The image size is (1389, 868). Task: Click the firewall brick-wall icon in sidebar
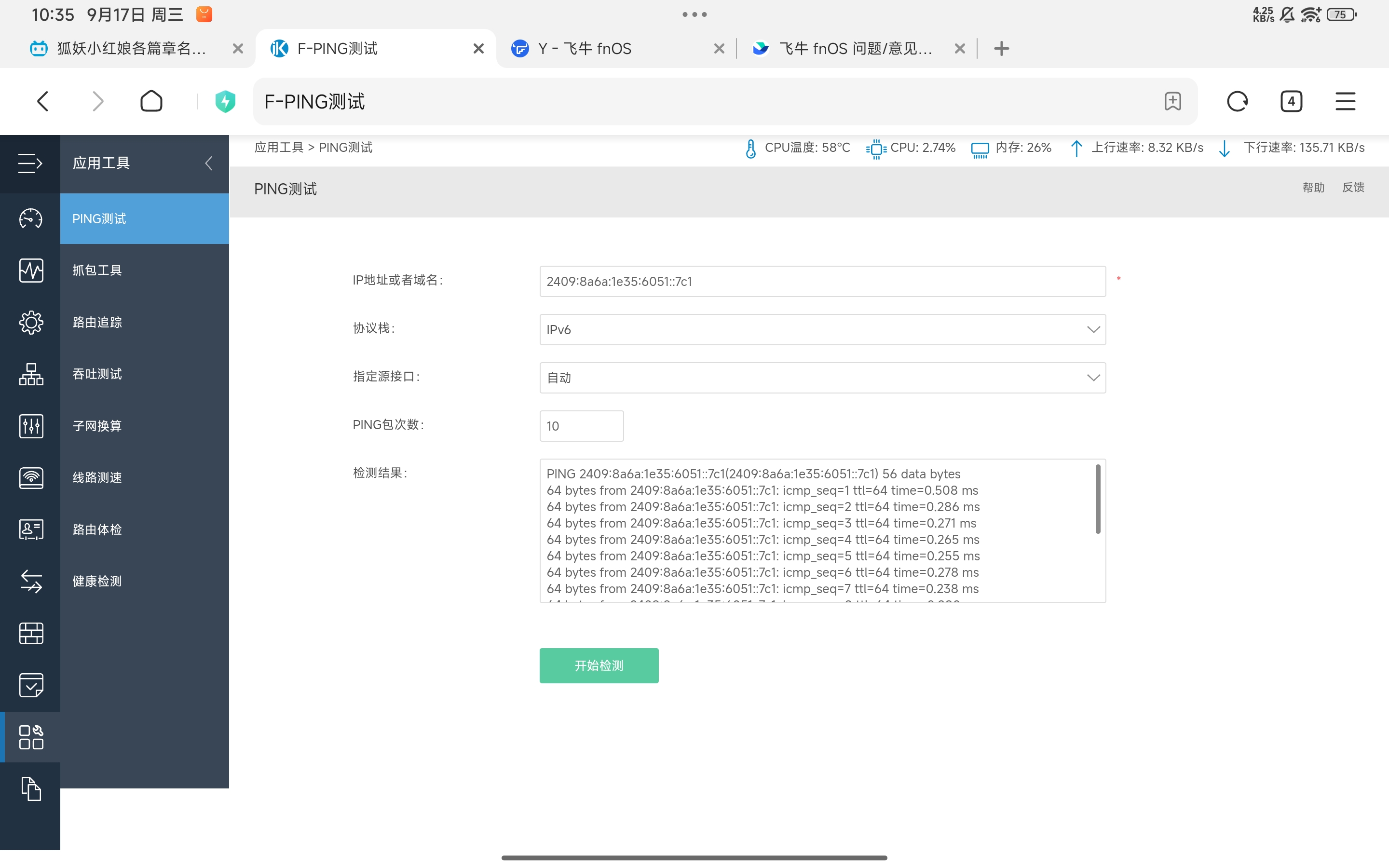(30, 633)
